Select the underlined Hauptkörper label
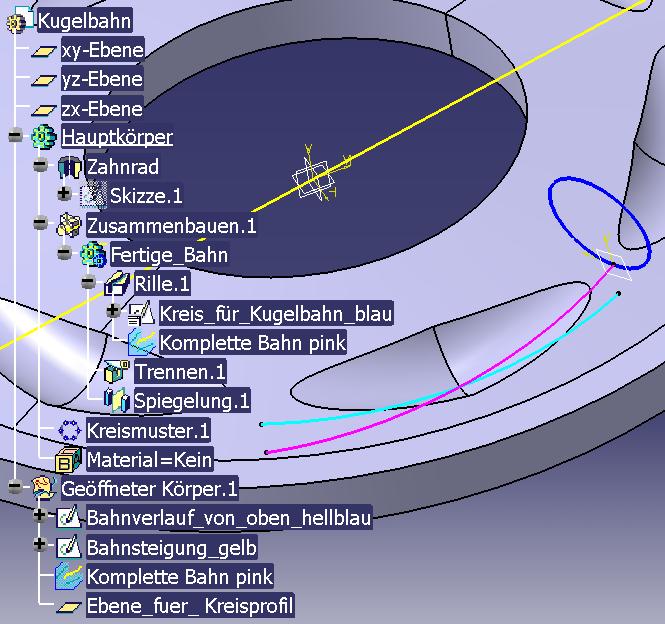This screenshot has width=665, height=624. (x=117, y=137)
